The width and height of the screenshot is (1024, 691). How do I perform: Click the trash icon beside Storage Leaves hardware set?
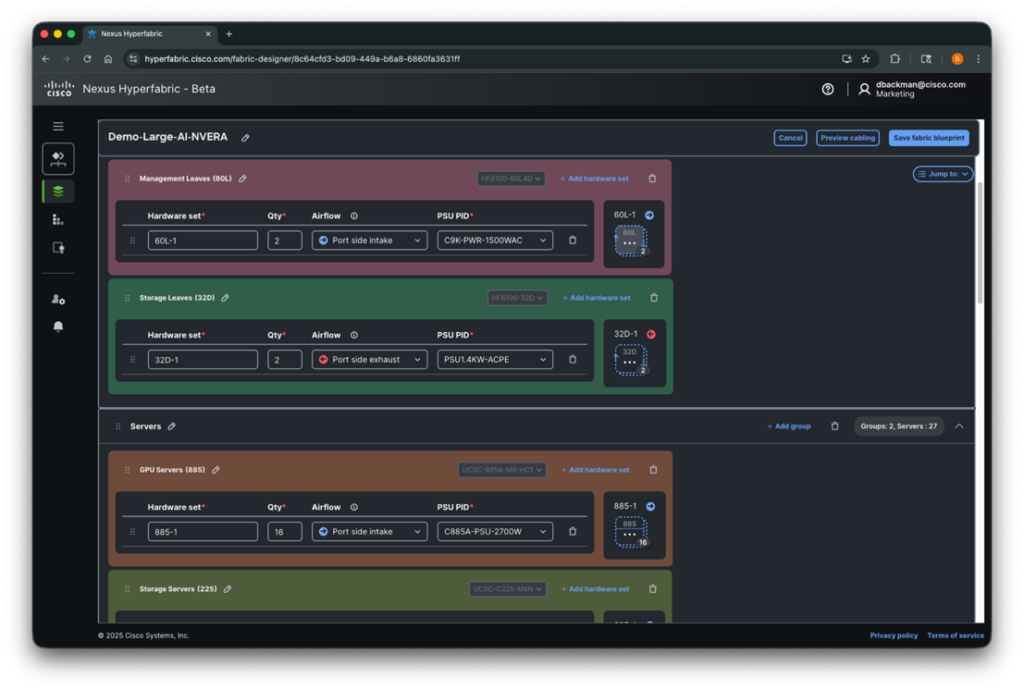571,358
